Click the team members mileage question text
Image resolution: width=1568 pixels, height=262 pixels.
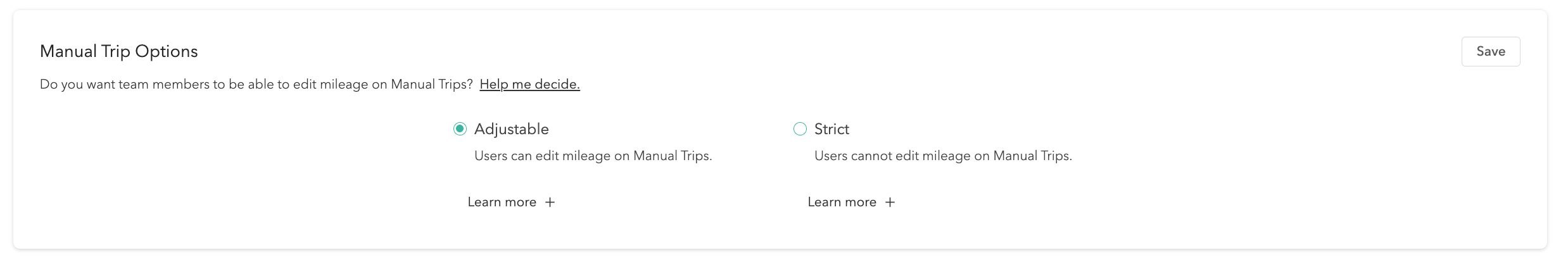(256, 84)
